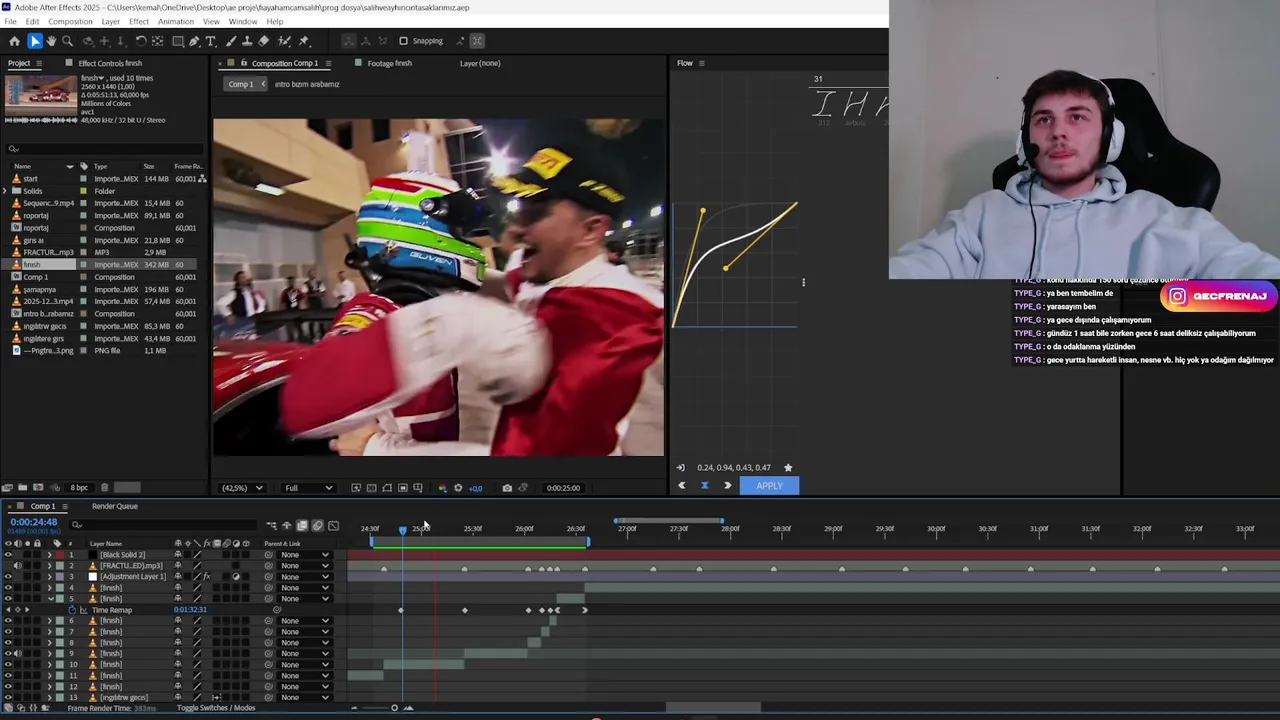This screenshot has height=720, width=1280.
Task: Expand layer 3 Adjustment Layer 1
Action: (x=49, y=577)
